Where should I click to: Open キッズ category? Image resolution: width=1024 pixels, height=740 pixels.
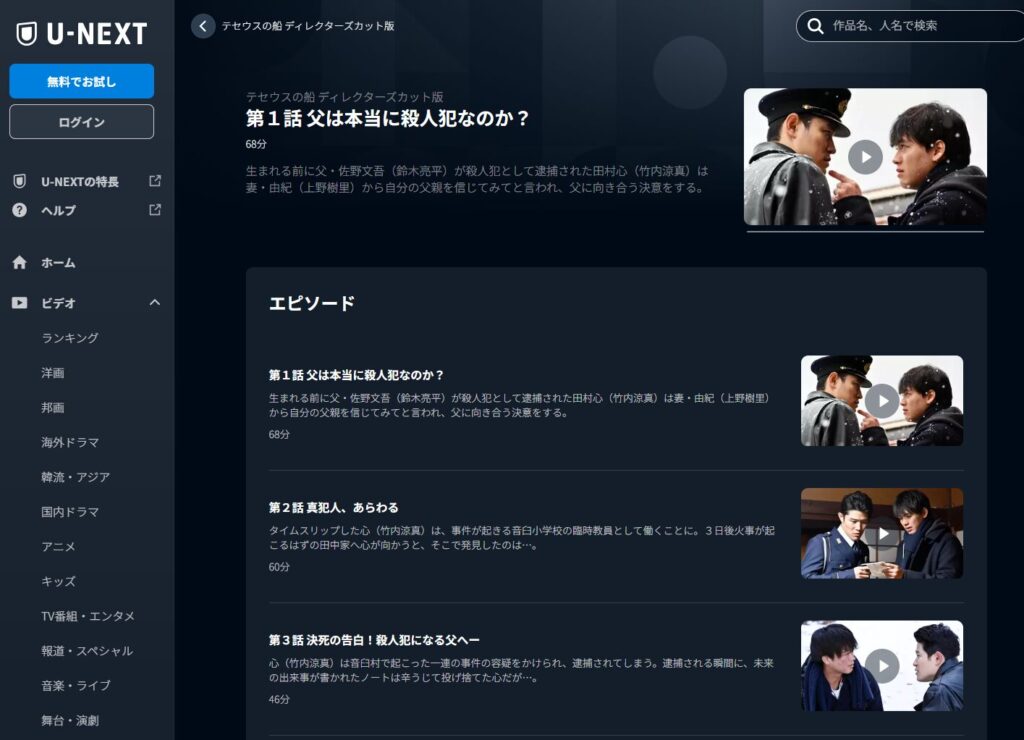pos(58,581)
